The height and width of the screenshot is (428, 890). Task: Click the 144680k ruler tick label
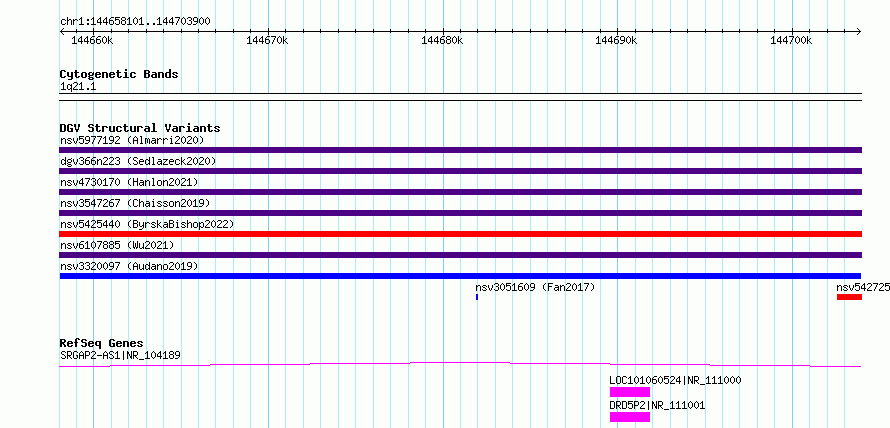tap(442, 40)
